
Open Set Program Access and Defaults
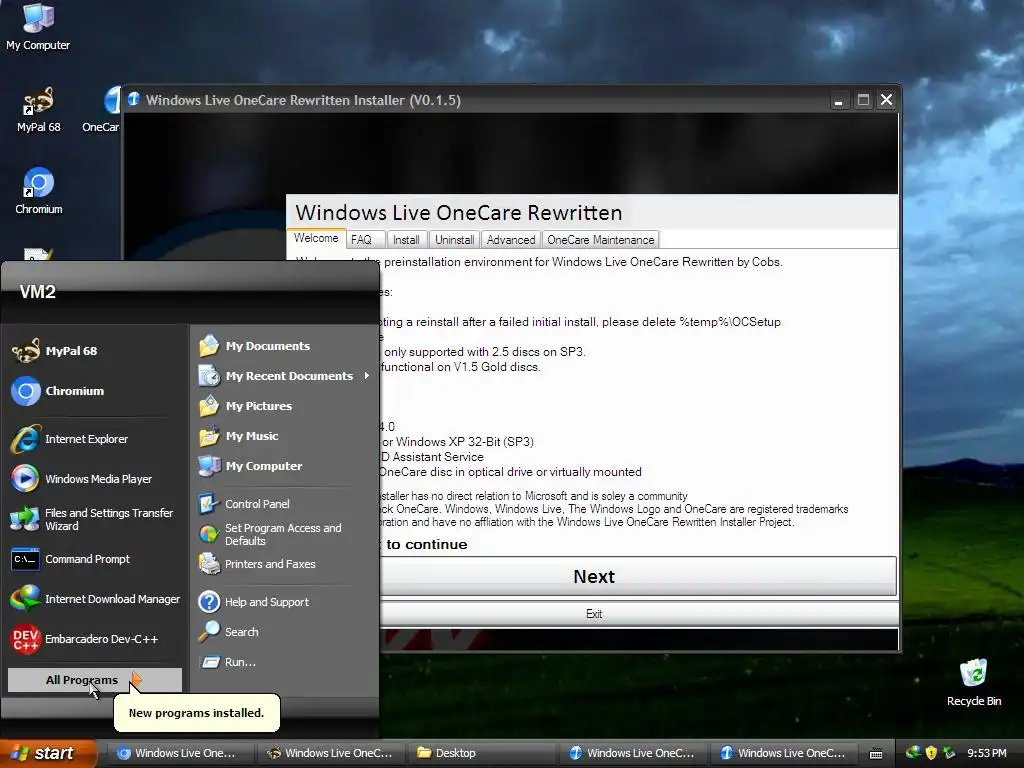point(284,534)
